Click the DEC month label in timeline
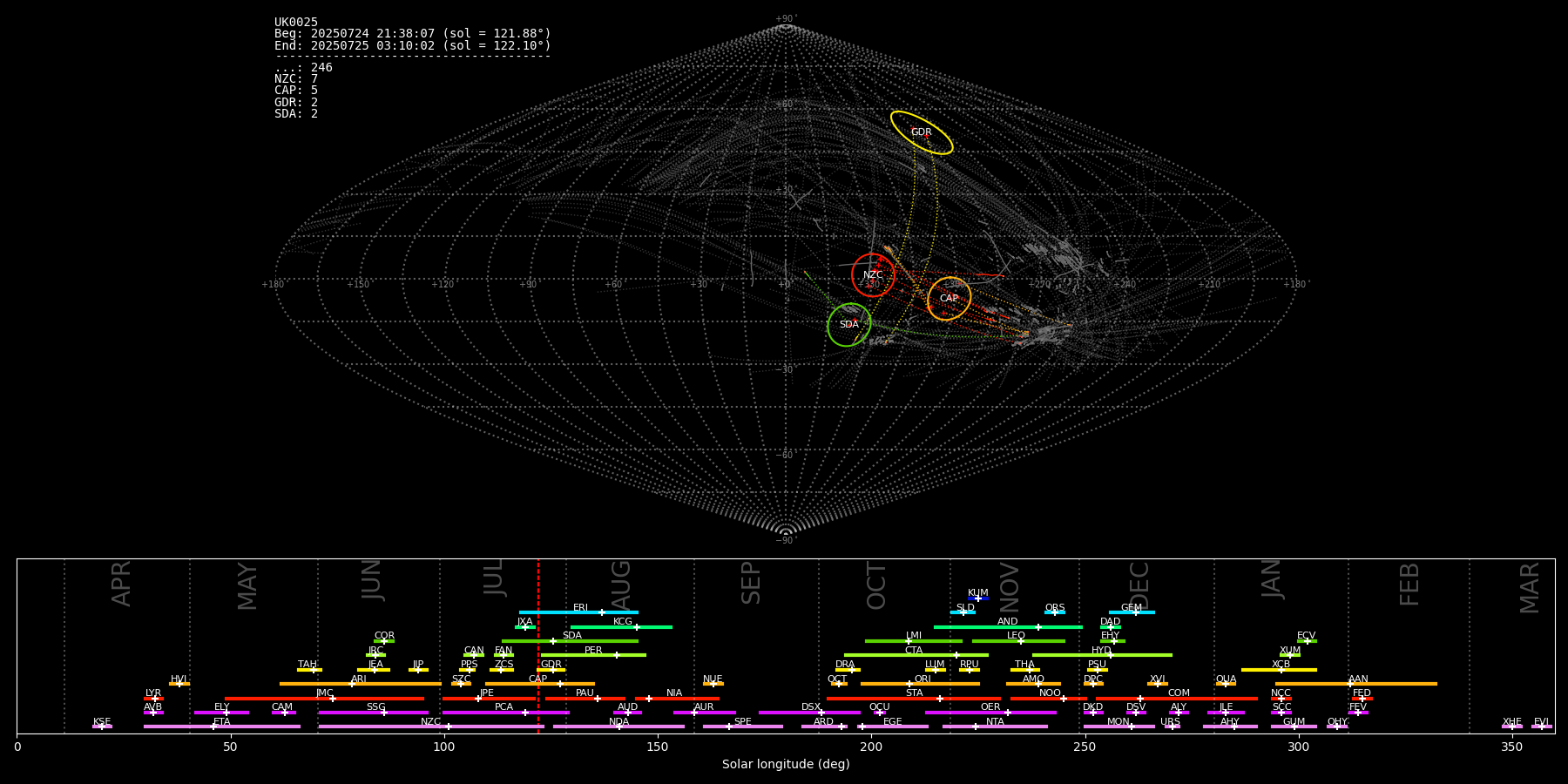Screen dimensions: 1568x784 point(1139,585)
